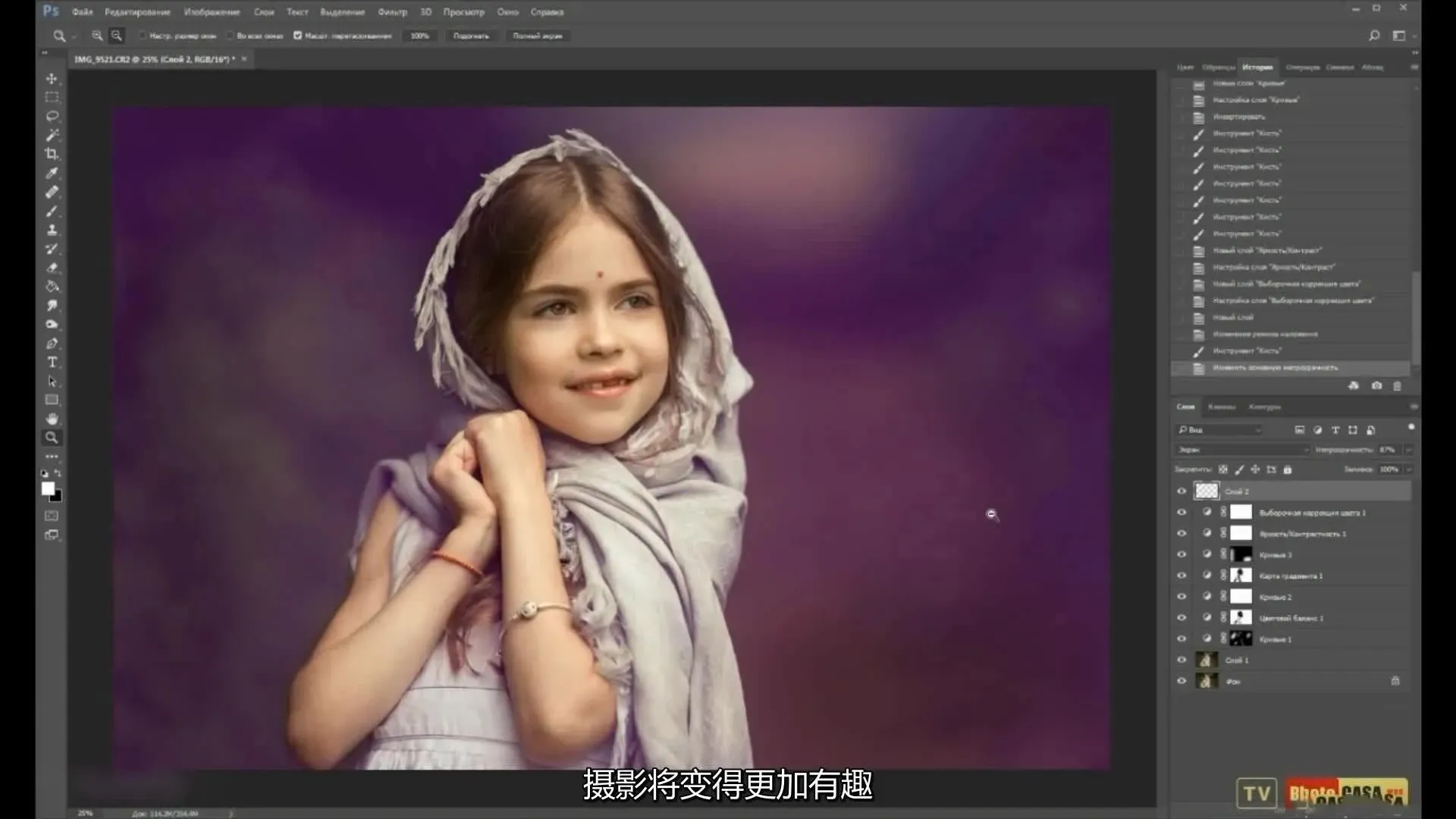
Task: Click the Подогнать button
Action: tap(471, 36)
